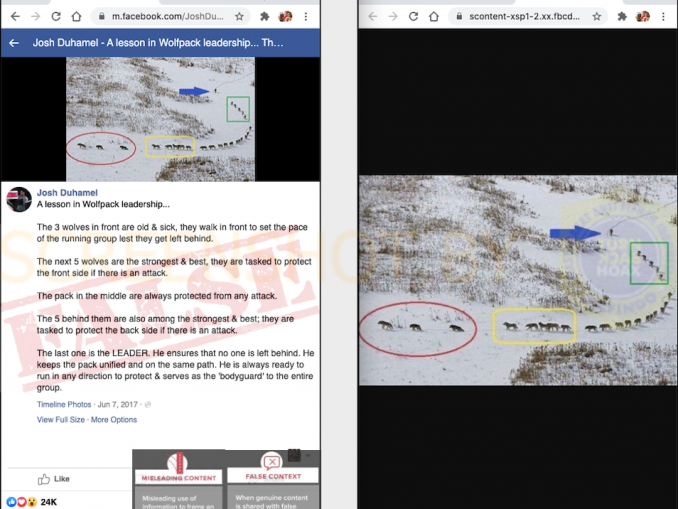
Task: Open home page in scontent browser window
Action: (x=434, y=16)
